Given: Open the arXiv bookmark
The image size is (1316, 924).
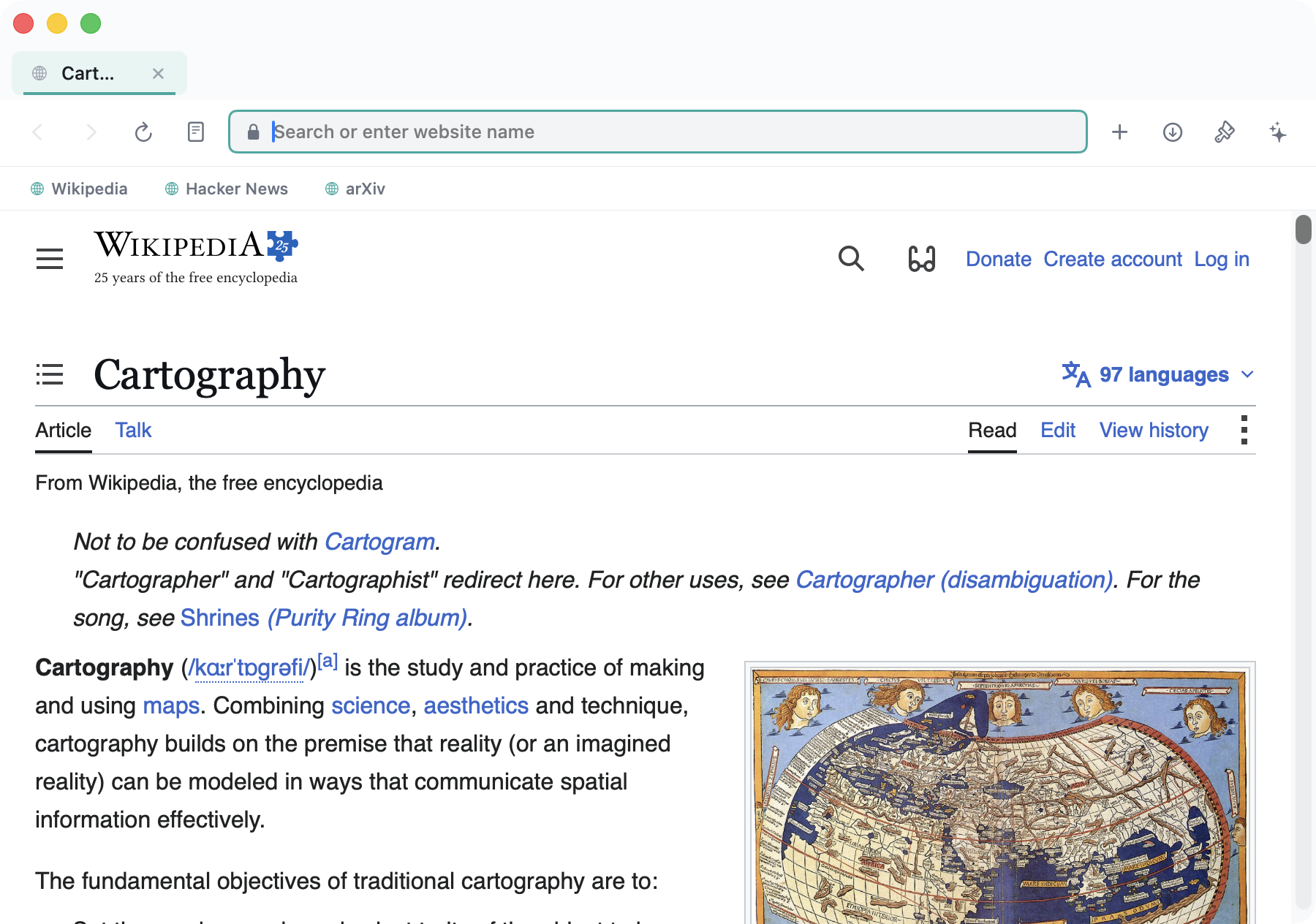Looking at the screenshot, I should [355, 189].
